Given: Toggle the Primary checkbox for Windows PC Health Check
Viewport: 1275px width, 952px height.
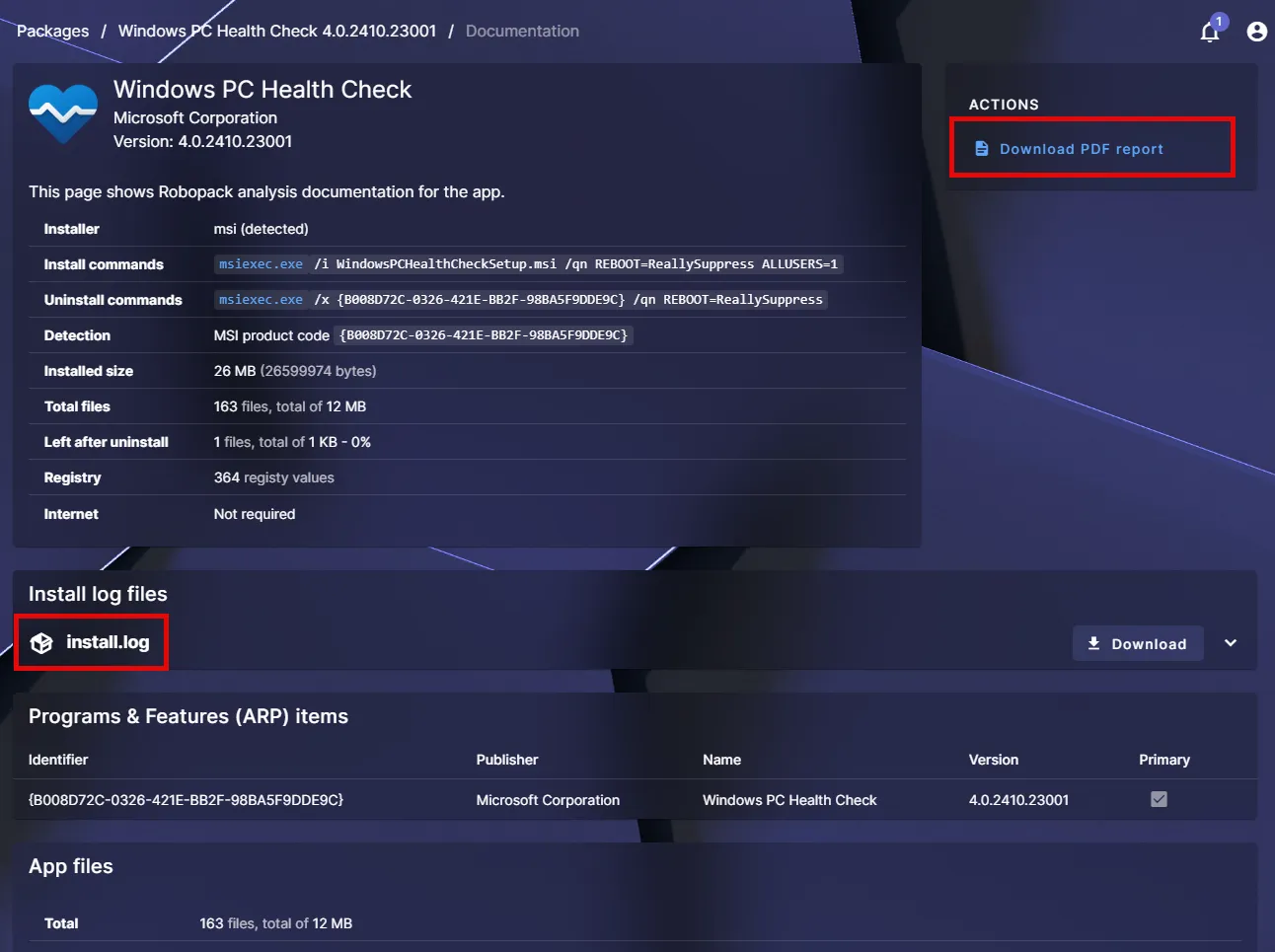Looking at the screenshot, I should point(1159,799).
